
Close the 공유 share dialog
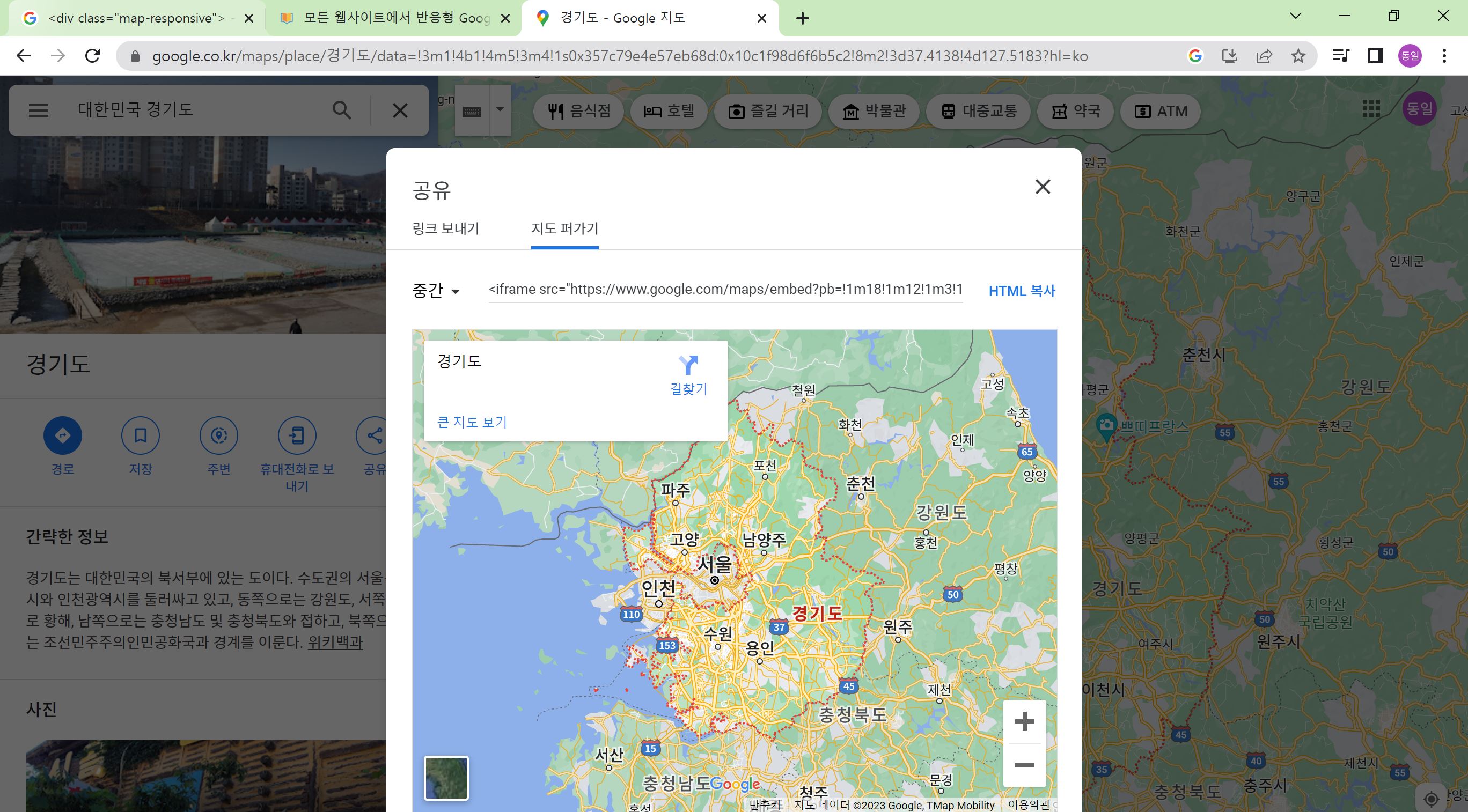1043,187
